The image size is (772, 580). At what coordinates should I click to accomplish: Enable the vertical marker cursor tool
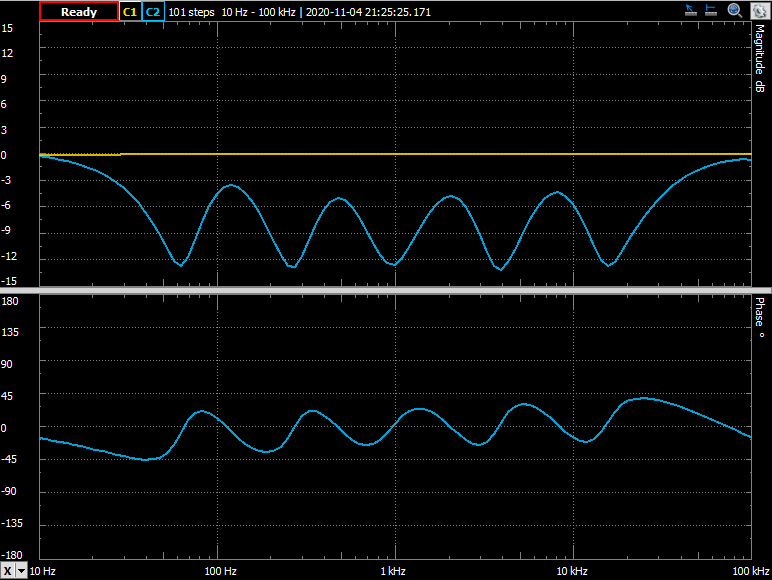(712, 11)
